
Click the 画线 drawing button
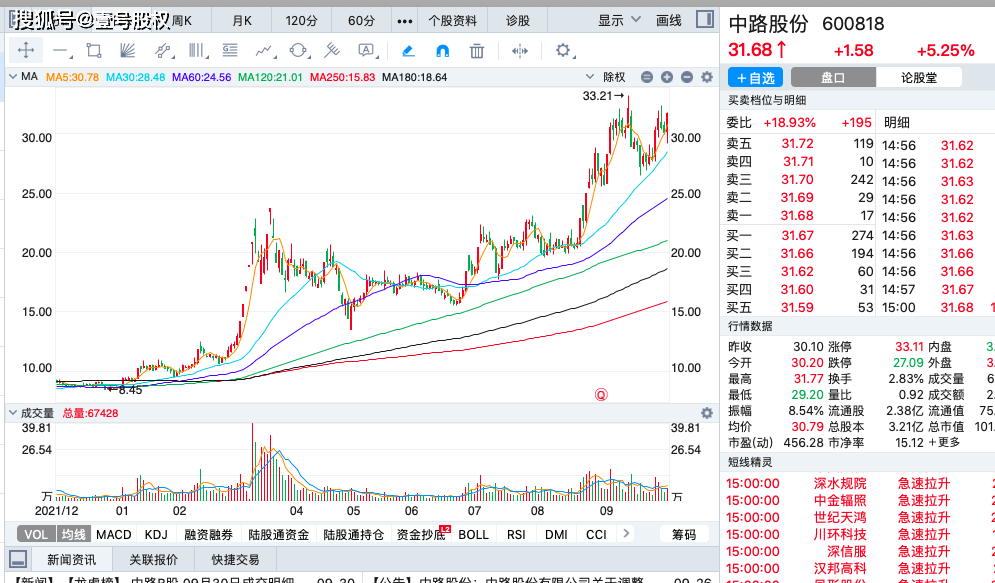click(x=668, y=21)
